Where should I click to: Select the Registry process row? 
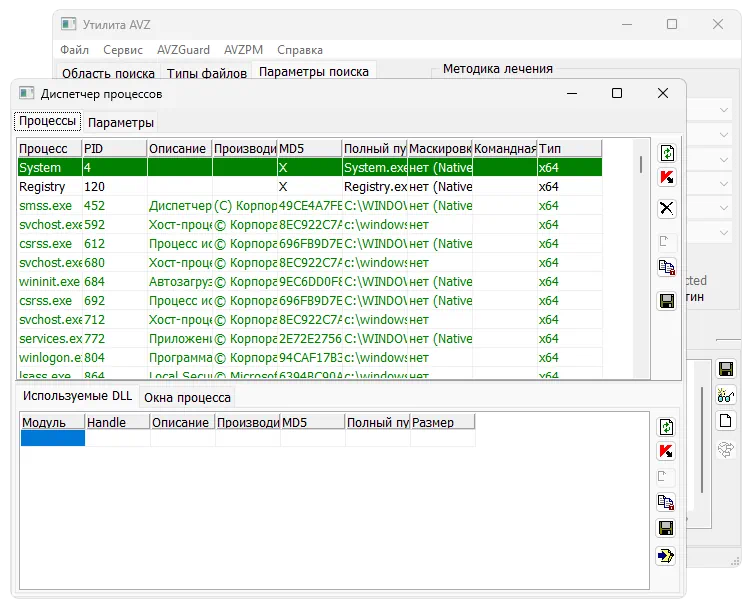(309, 187)
